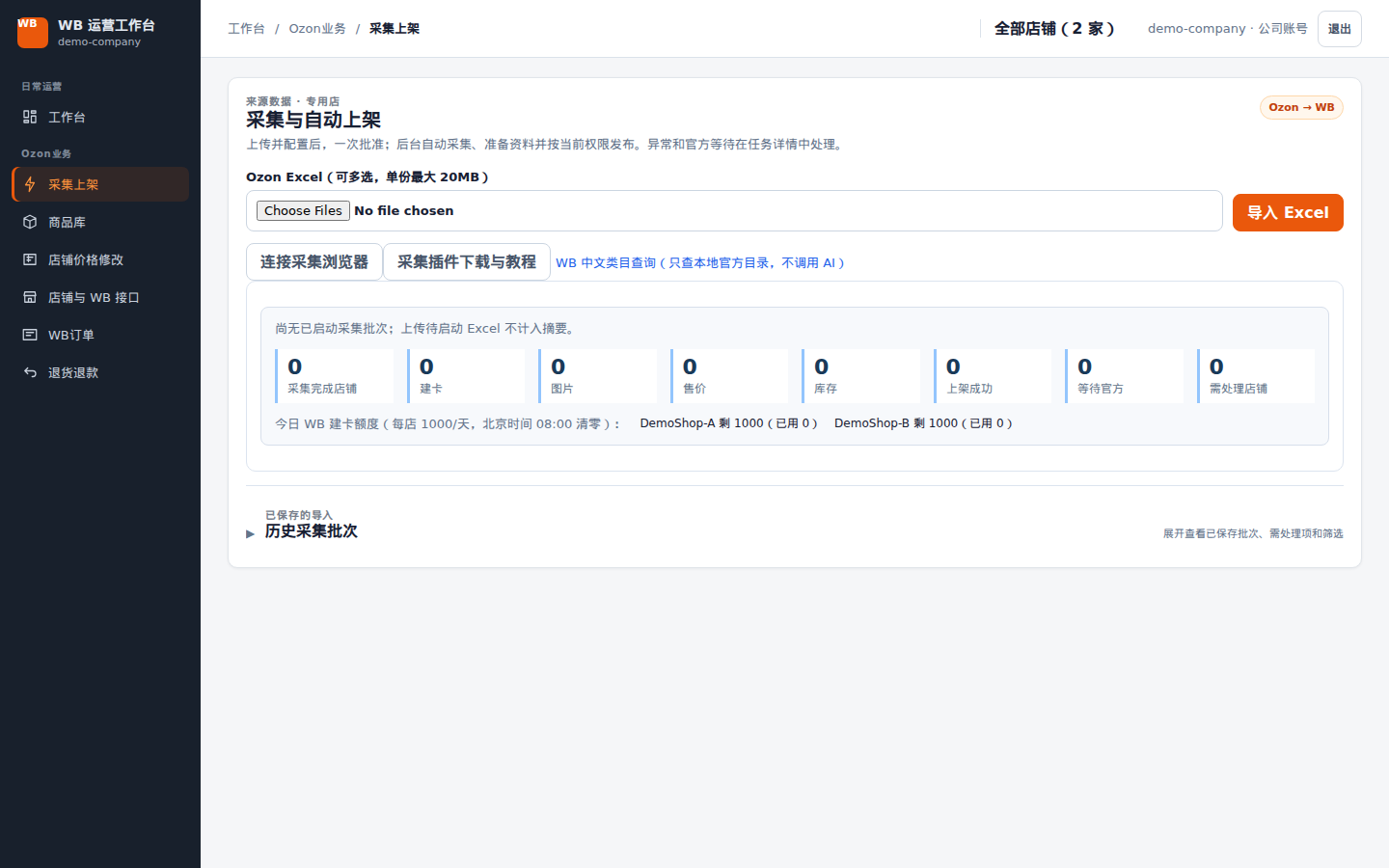Click the 上架成功 stat card
Screen dimensions: 1389x868
[x=993, y=376]
